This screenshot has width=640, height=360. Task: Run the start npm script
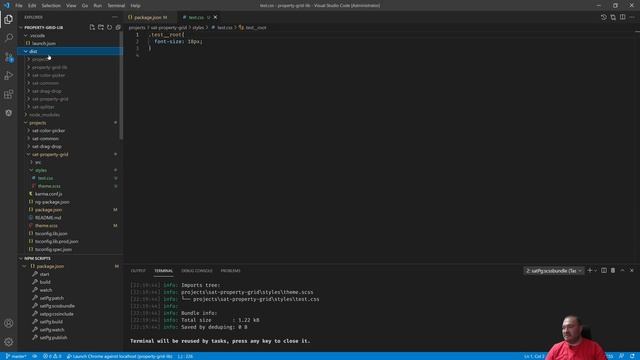44,274
